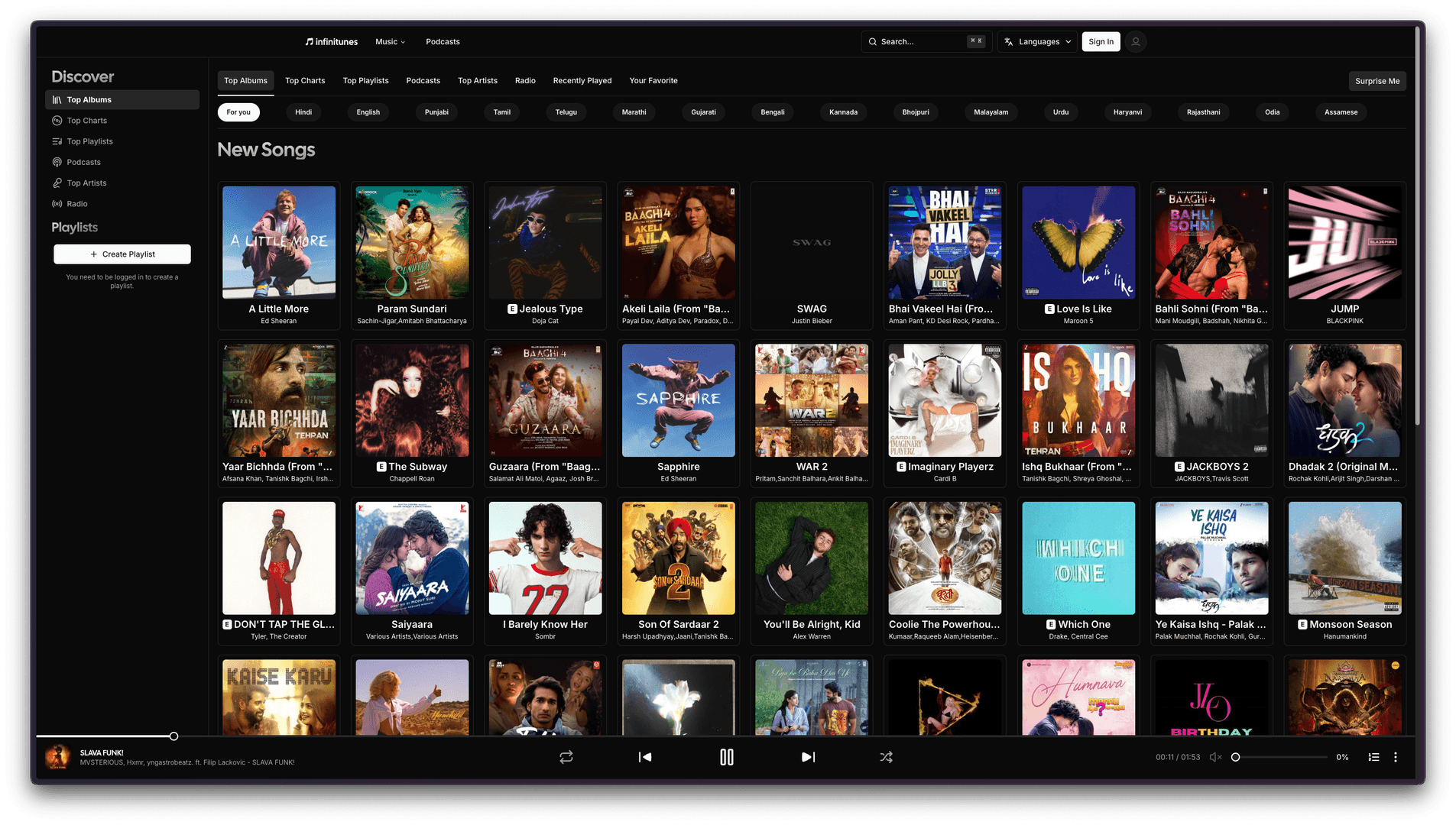Image resolution: width=1456 pixels, height=825 pixels.
Task: Seek using the song progress bar handle
Action: coord(174,736)
